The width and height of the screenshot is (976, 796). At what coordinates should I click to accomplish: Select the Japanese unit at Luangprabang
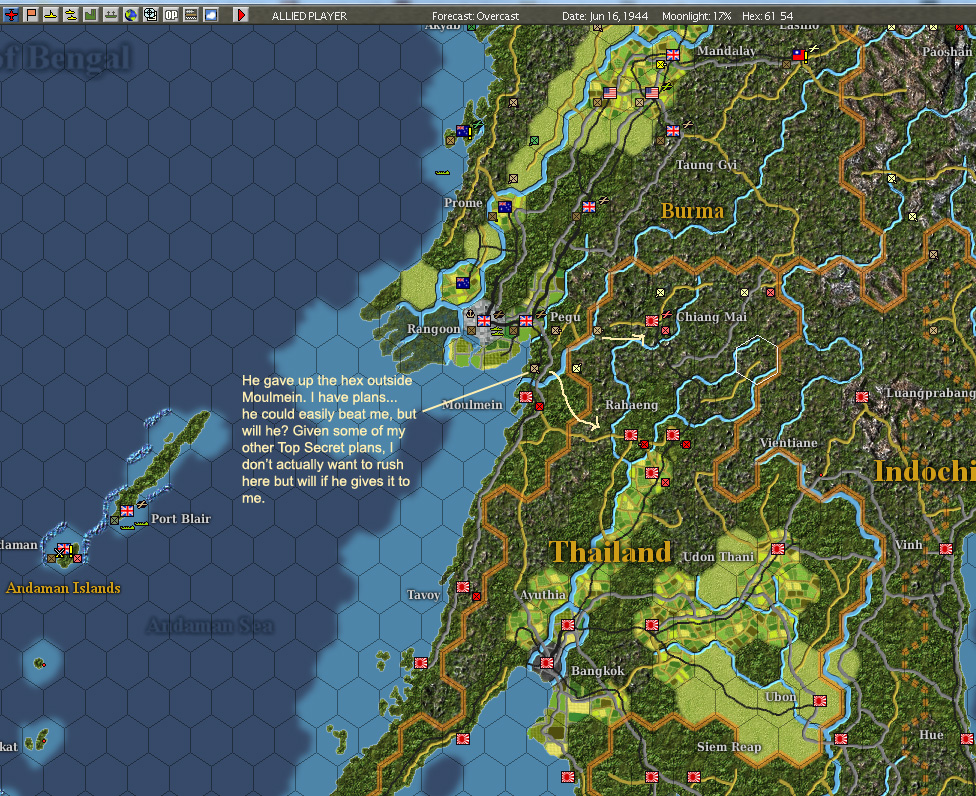(x=862, y=396)
